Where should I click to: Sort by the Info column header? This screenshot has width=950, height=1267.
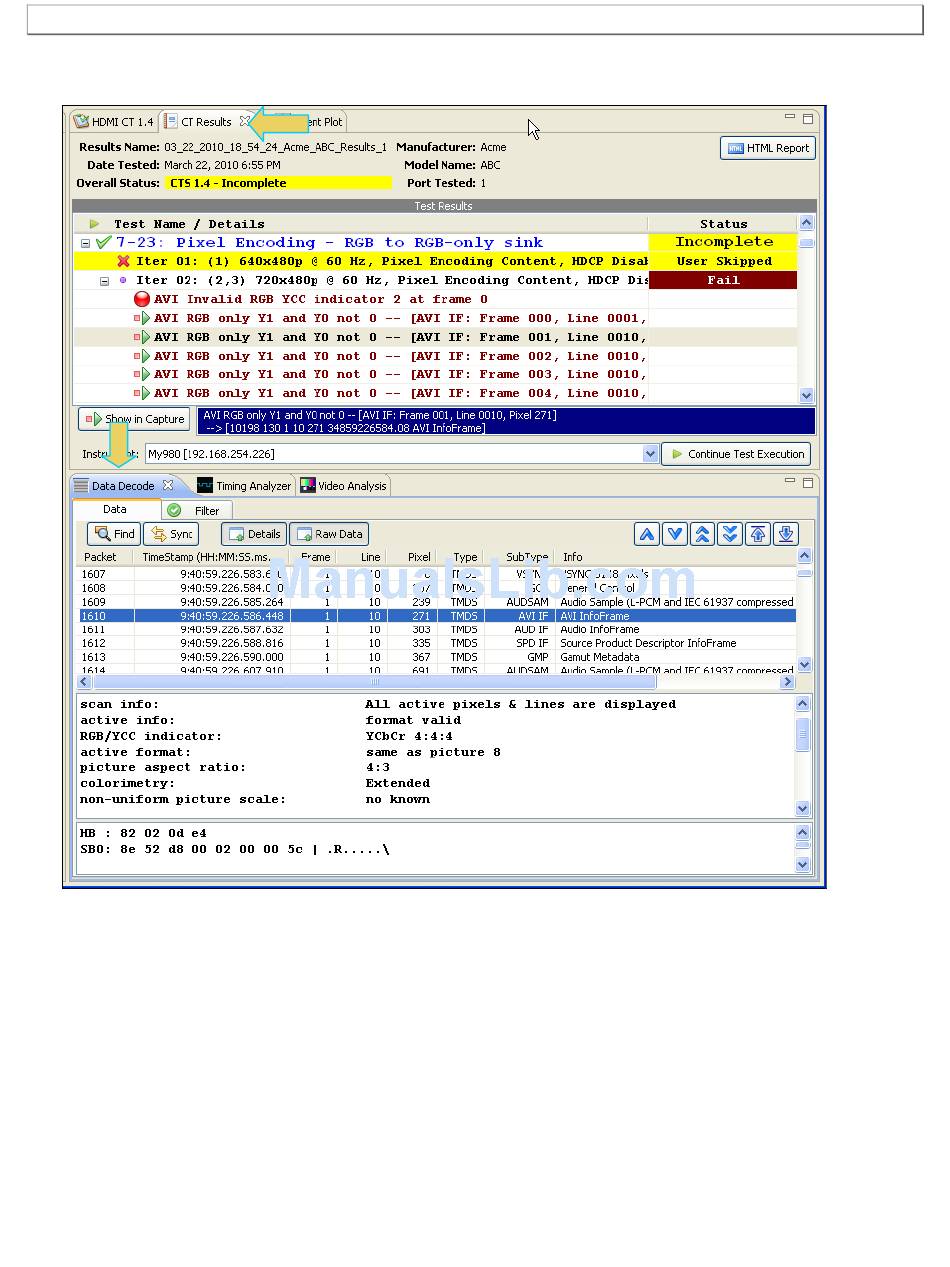pyautogui.click(x=676, y=557)
